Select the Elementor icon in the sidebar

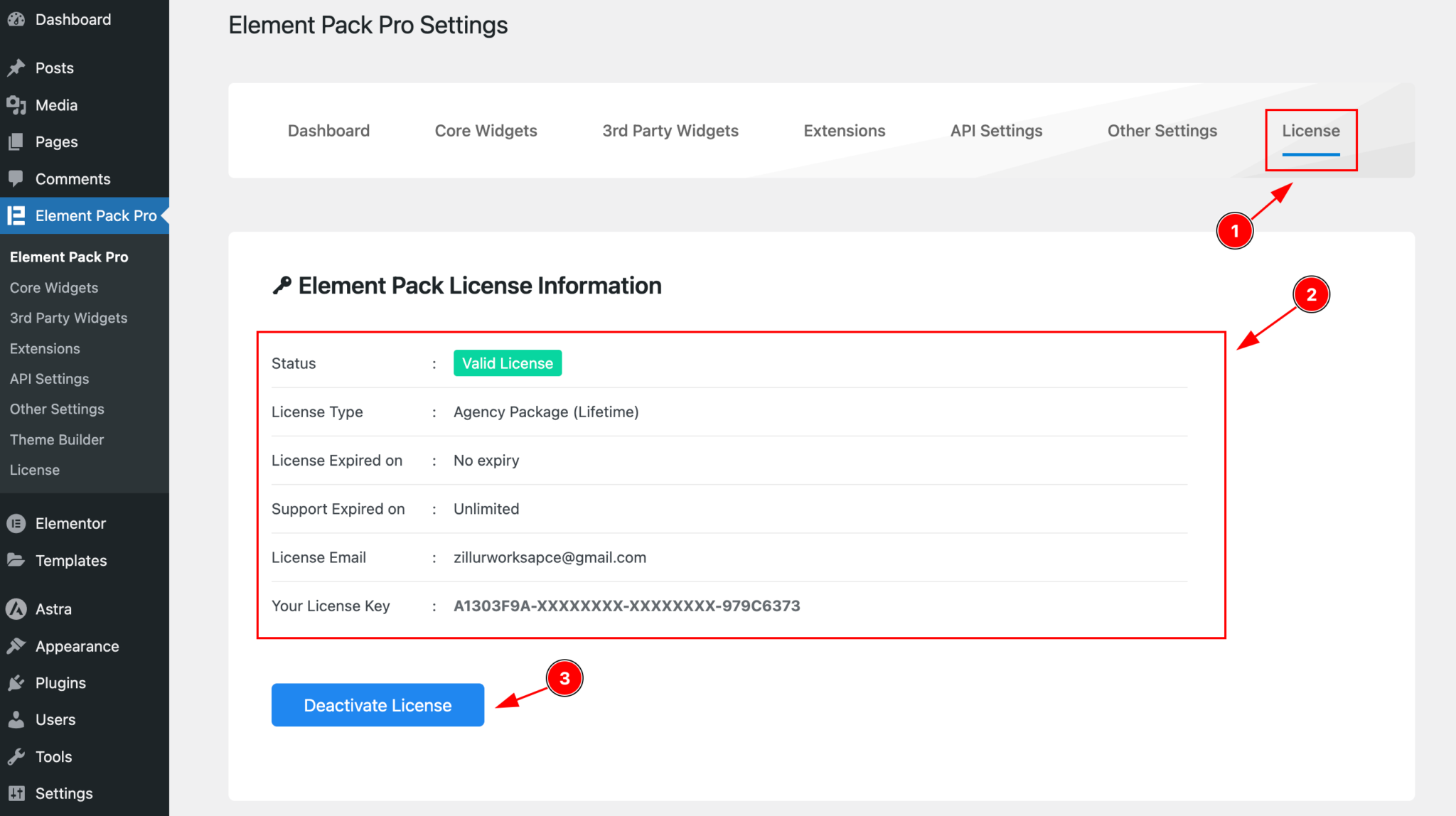(17, 523)
